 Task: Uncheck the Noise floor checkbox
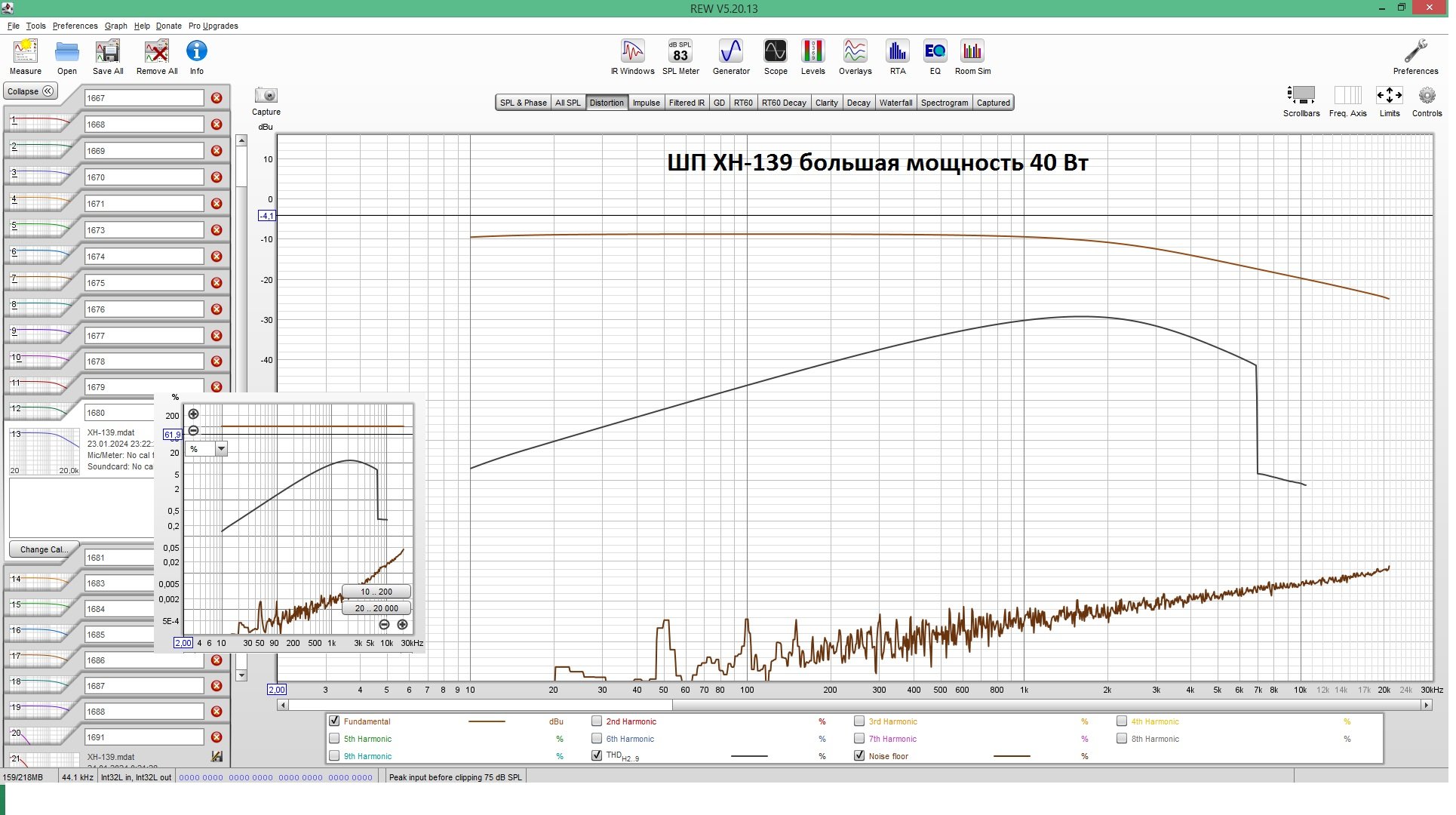coord(859,755)
